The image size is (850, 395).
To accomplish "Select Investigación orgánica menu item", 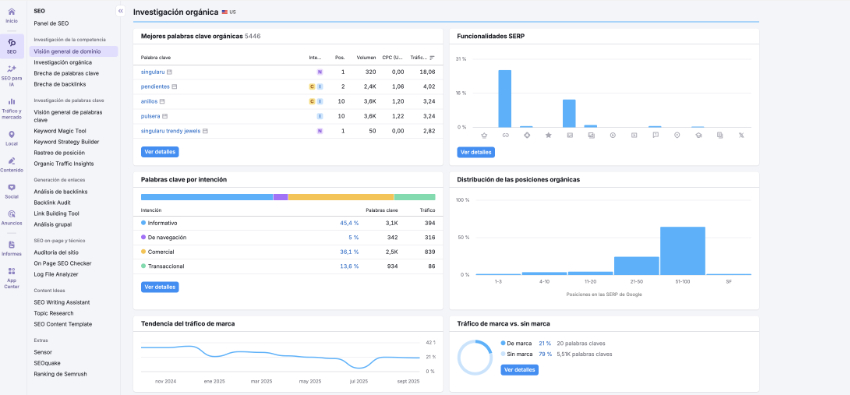I will [x=63, y=62].
